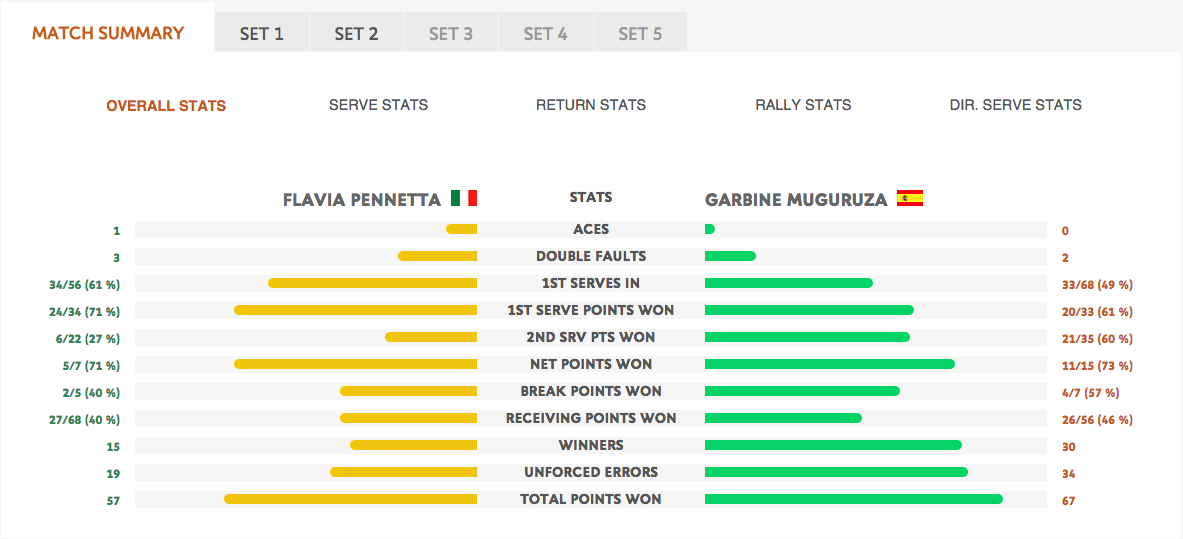The height and width of the screenshot is (539, 1183).
Task: Show Overall Stats section
Action: pos(166,106)
